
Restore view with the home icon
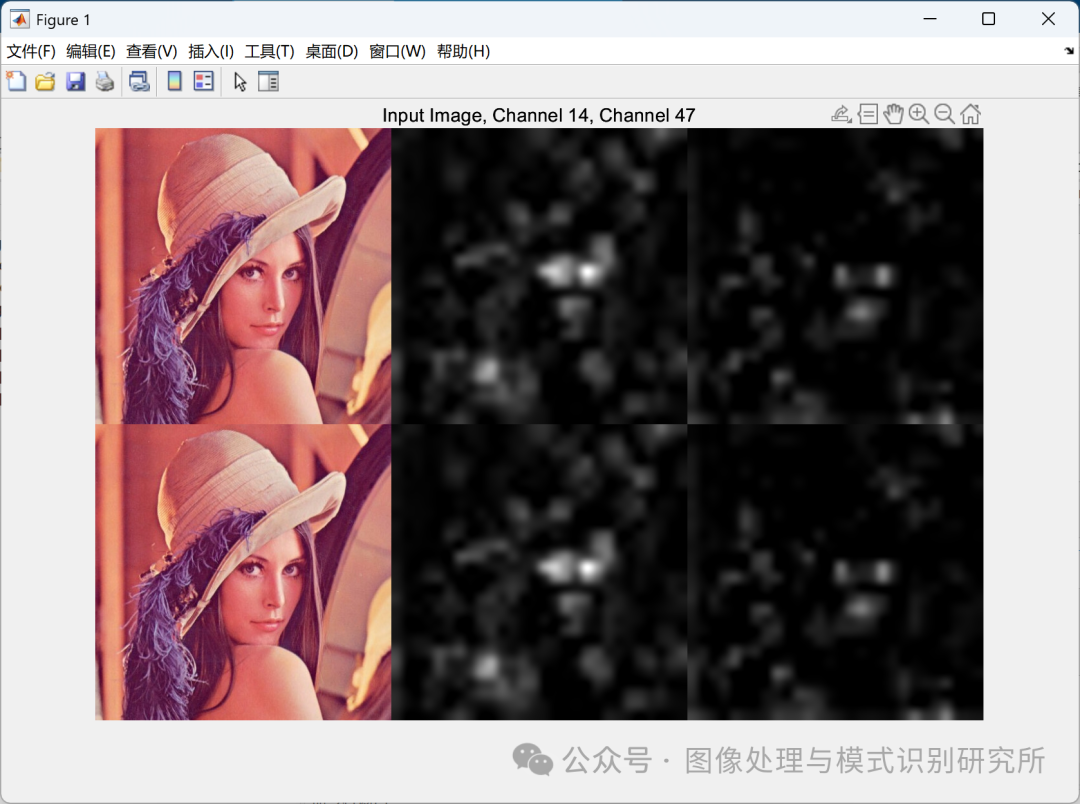point(970,114)
